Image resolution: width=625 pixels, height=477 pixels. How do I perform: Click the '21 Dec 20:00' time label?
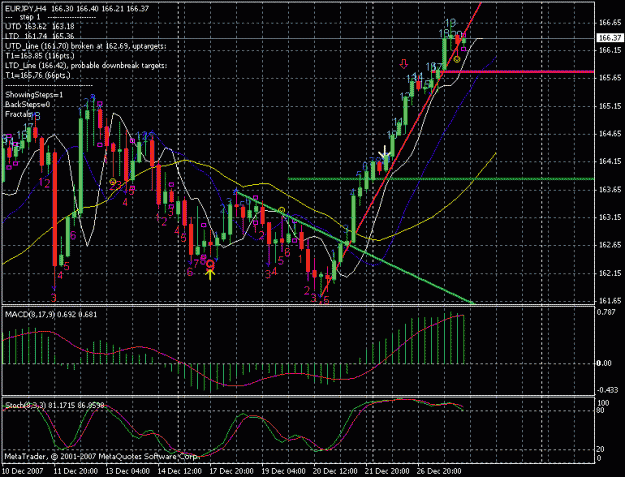tap(389, 471)
